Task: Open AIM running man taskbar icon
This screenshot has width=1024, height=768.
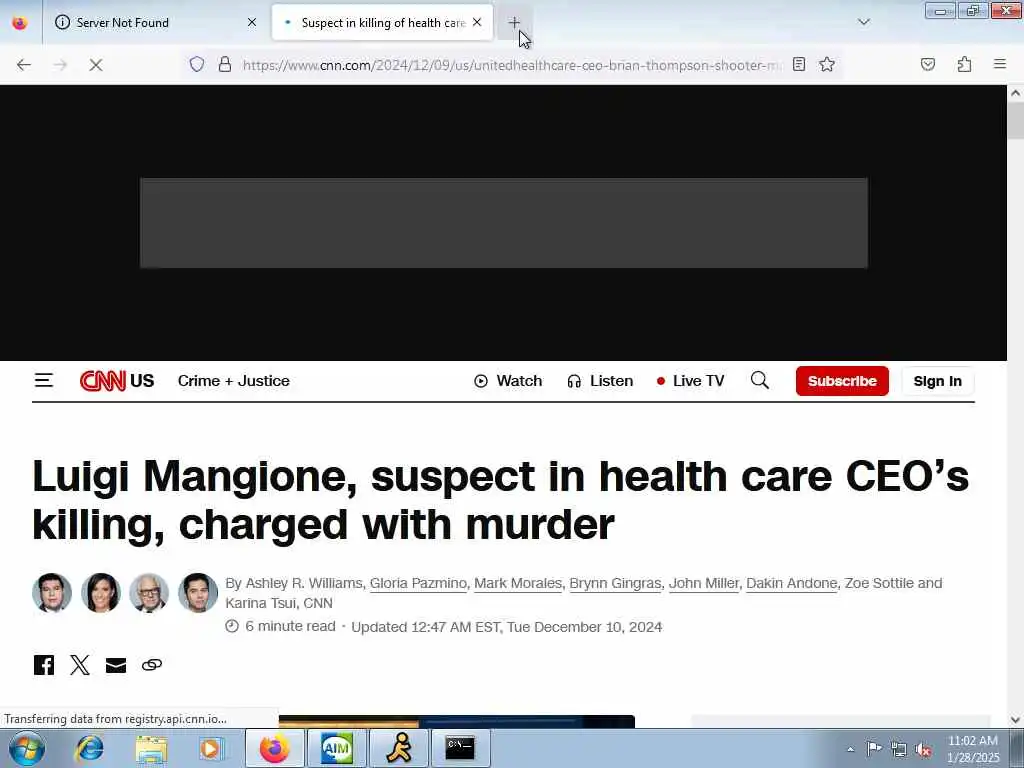Action: point(399,748)
